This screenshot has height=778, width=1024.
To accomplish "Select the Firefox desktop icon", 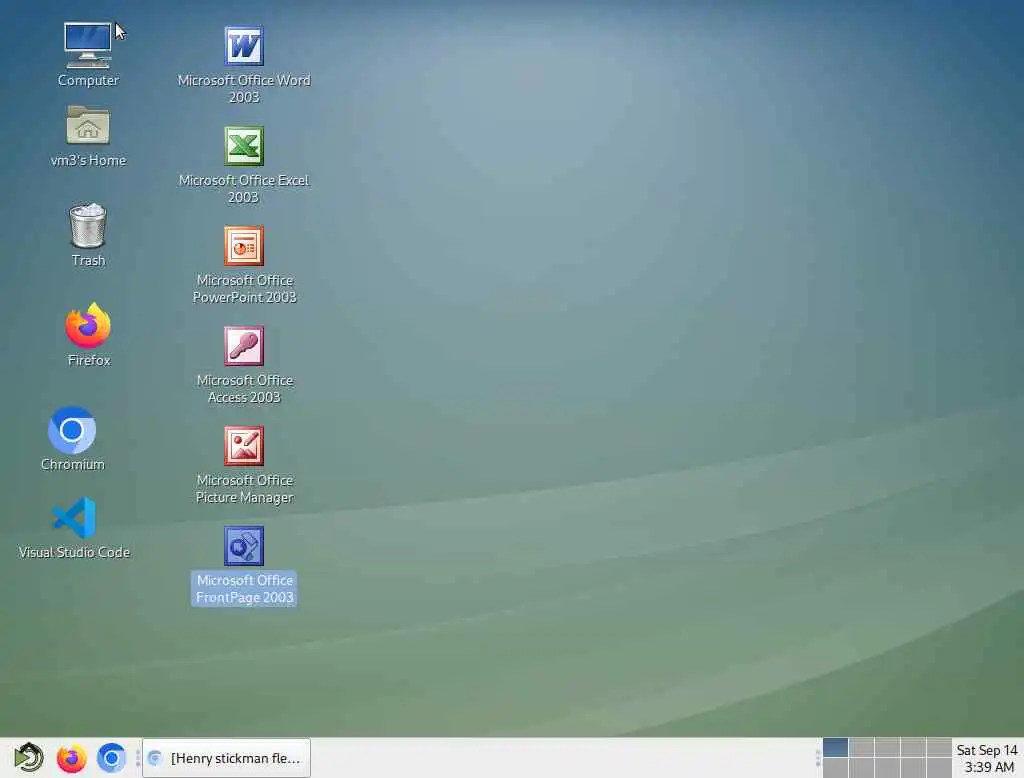I will pos(88,325).
